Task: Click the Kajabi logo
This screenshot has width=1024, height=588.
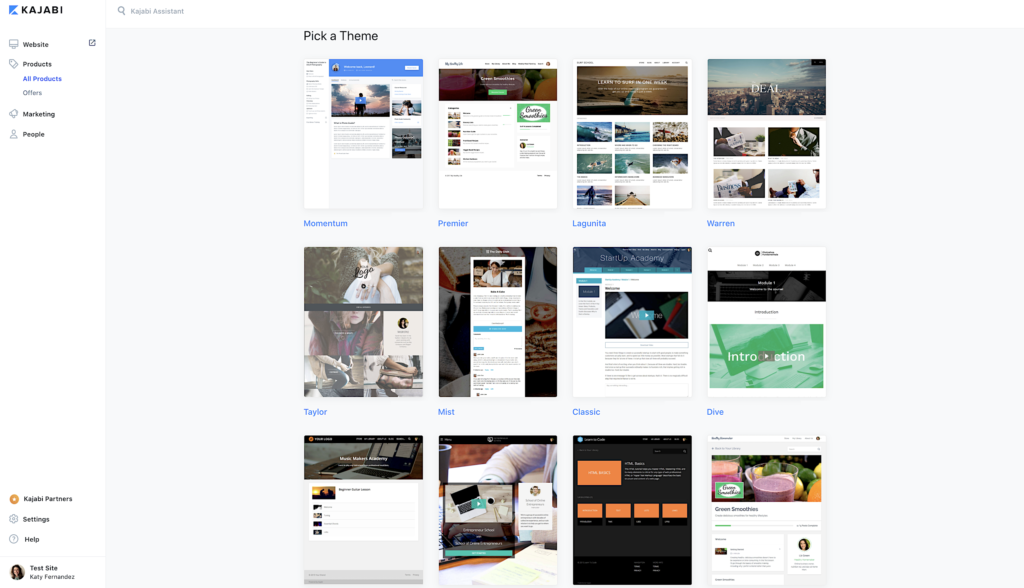Action: 35,10
